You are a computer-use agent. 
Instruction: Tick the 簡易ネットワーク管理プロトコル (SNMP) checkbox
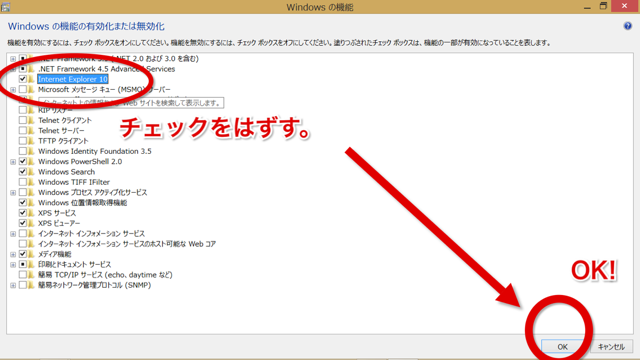coord(23,285)
